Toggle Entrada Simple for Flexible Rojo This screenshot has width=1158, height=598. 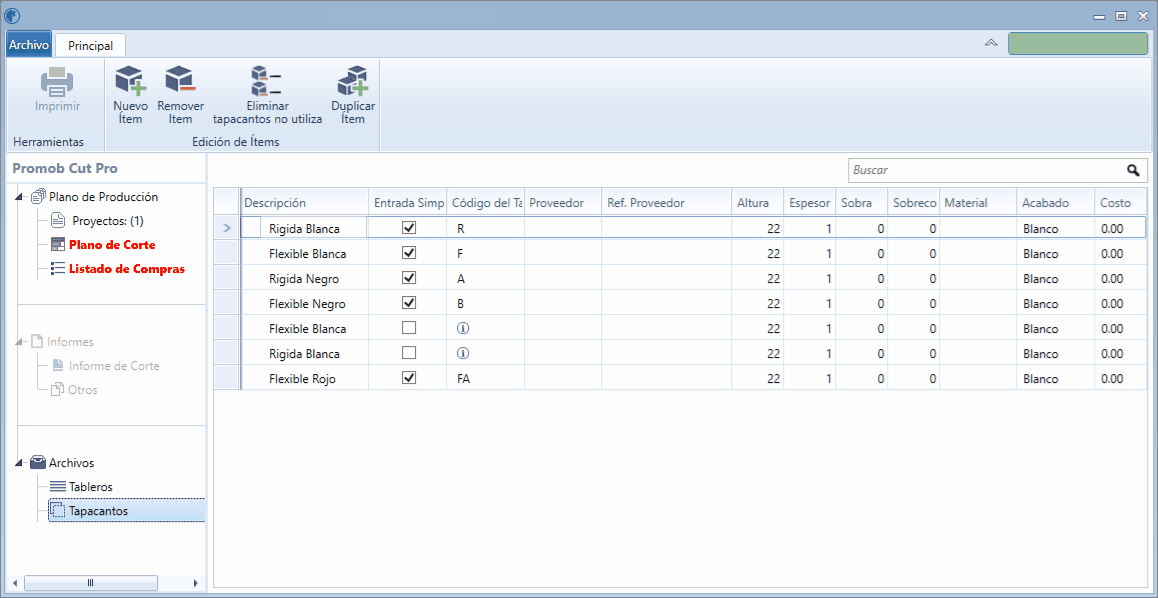(408, 377)
